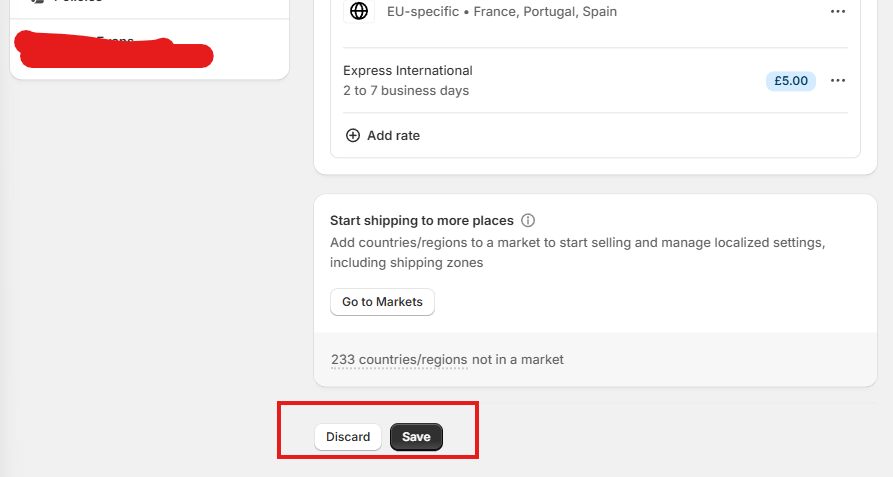
Task: Click the Add rate label
Action: [394, 135]
